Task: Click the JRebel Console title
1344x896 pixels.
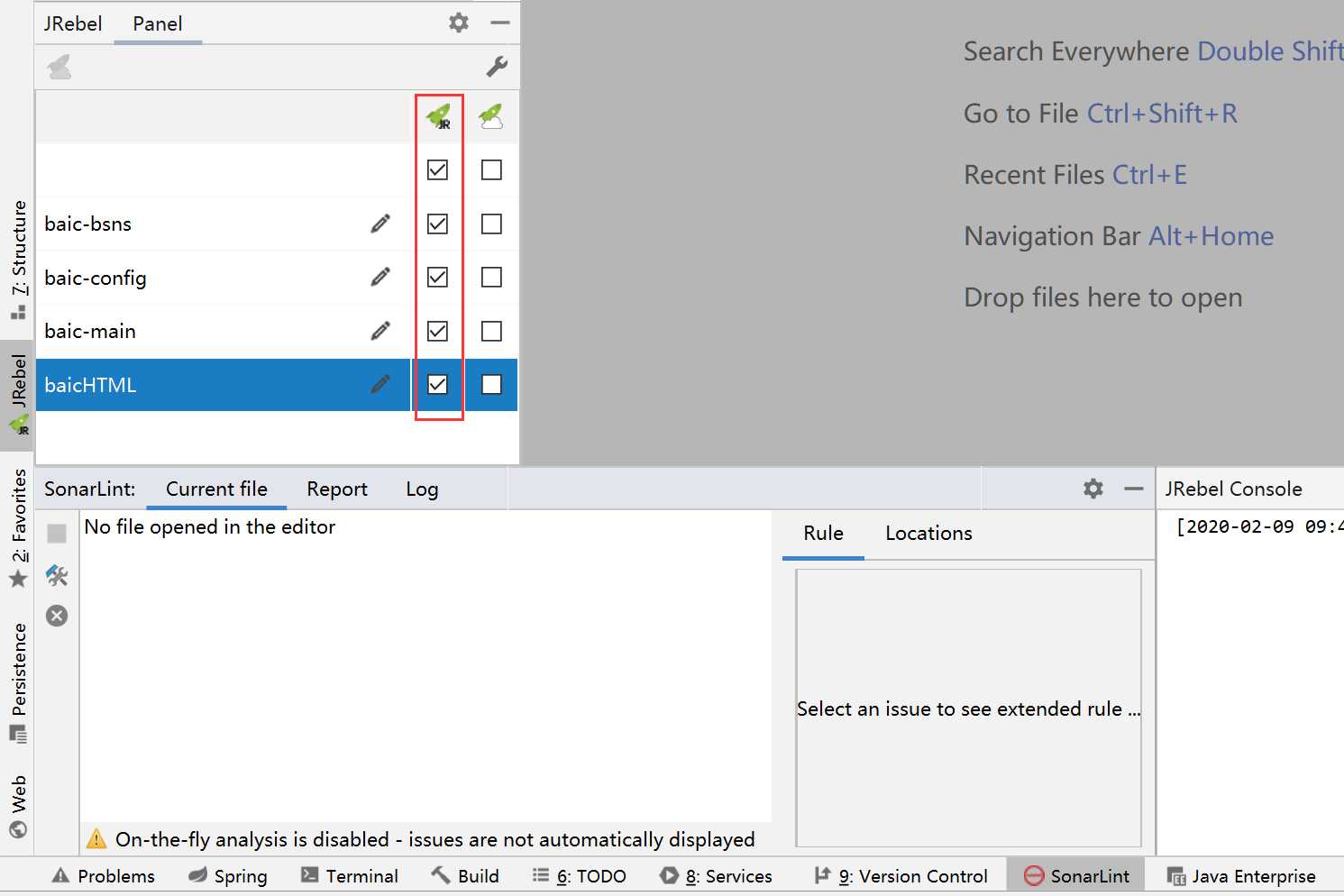Action: pos(1233,489)
